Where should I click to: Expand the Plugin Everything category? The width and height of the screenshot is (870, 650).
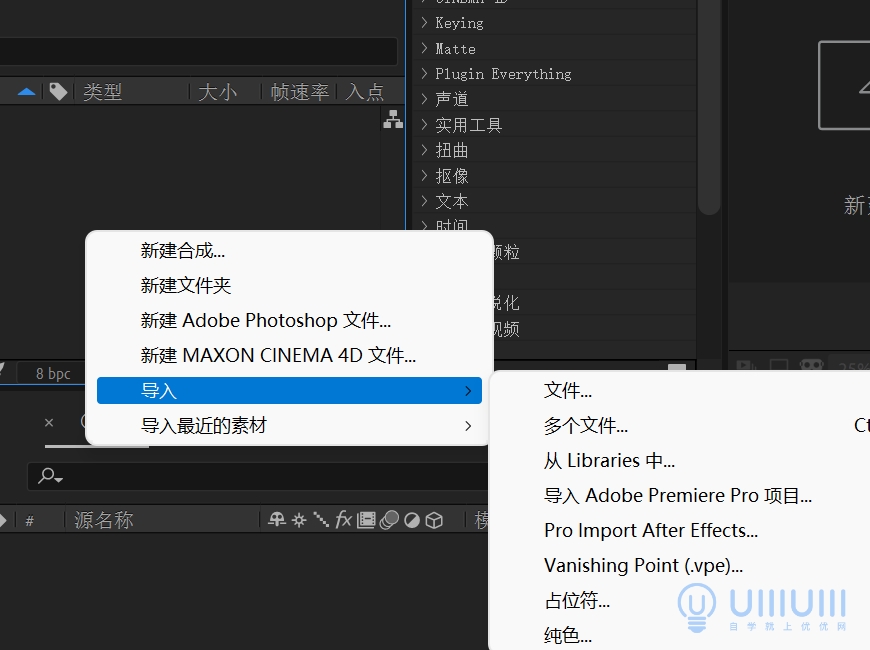(424, 73)
